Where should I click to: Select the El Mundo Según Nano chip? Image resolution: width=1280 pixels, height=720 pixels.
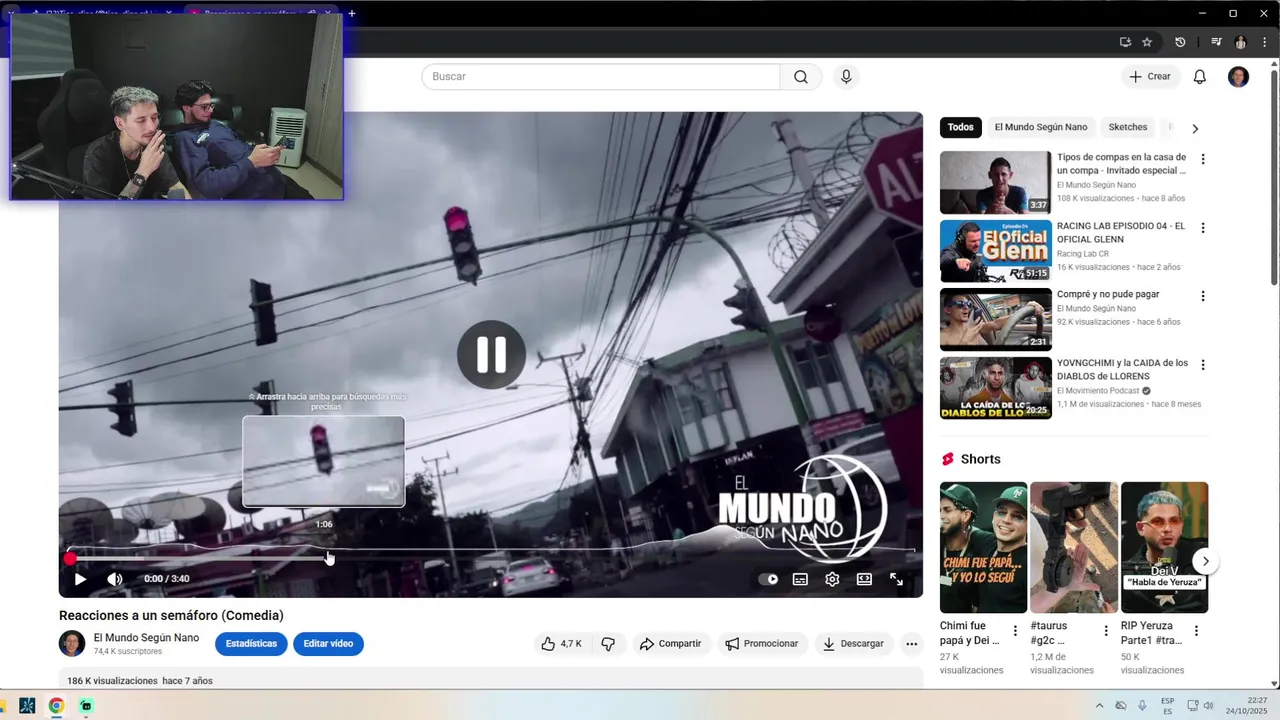pos(1041,127)
